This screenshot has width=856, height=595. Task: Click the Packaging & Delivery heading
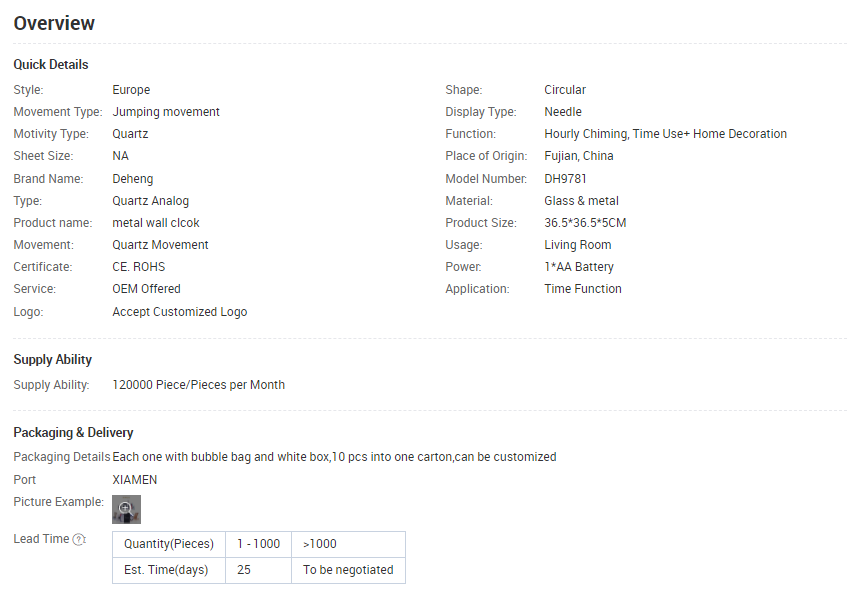pyautogui.click(x=73, y=432)
